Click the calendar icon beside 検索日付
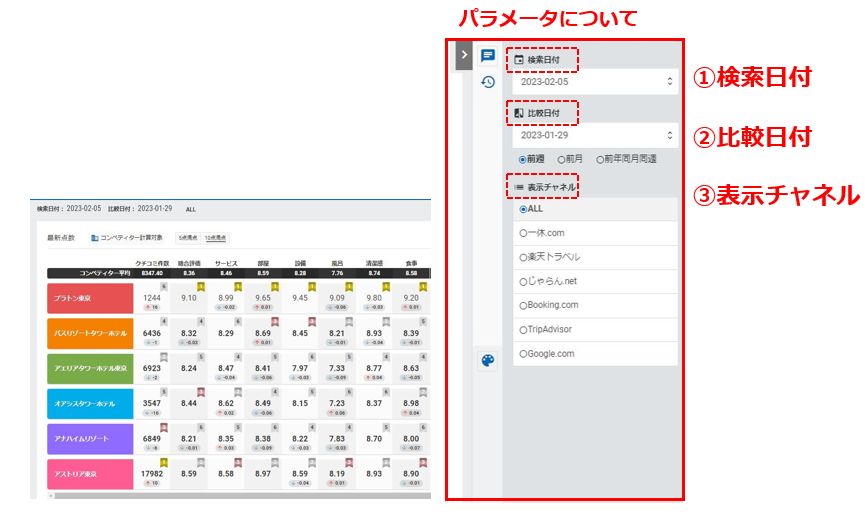 coord(519,61)
